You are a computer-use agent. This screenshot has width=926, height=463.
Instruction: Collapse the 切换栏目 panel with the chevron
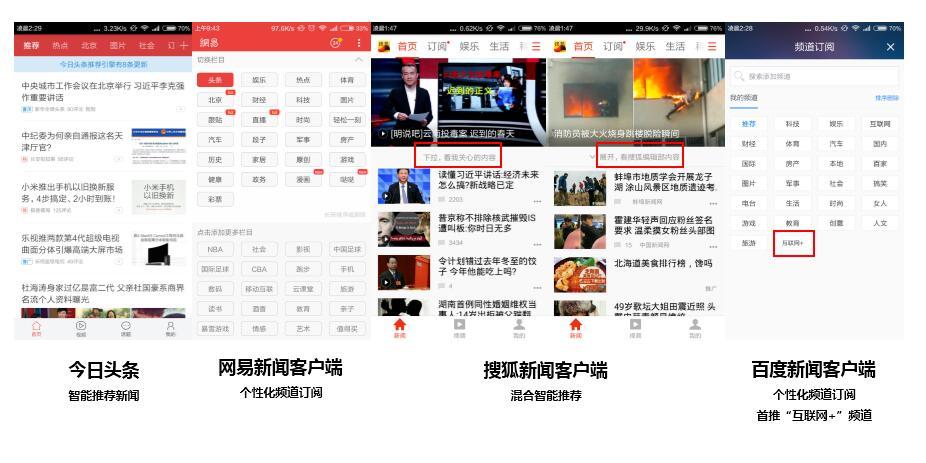point(360,60)
